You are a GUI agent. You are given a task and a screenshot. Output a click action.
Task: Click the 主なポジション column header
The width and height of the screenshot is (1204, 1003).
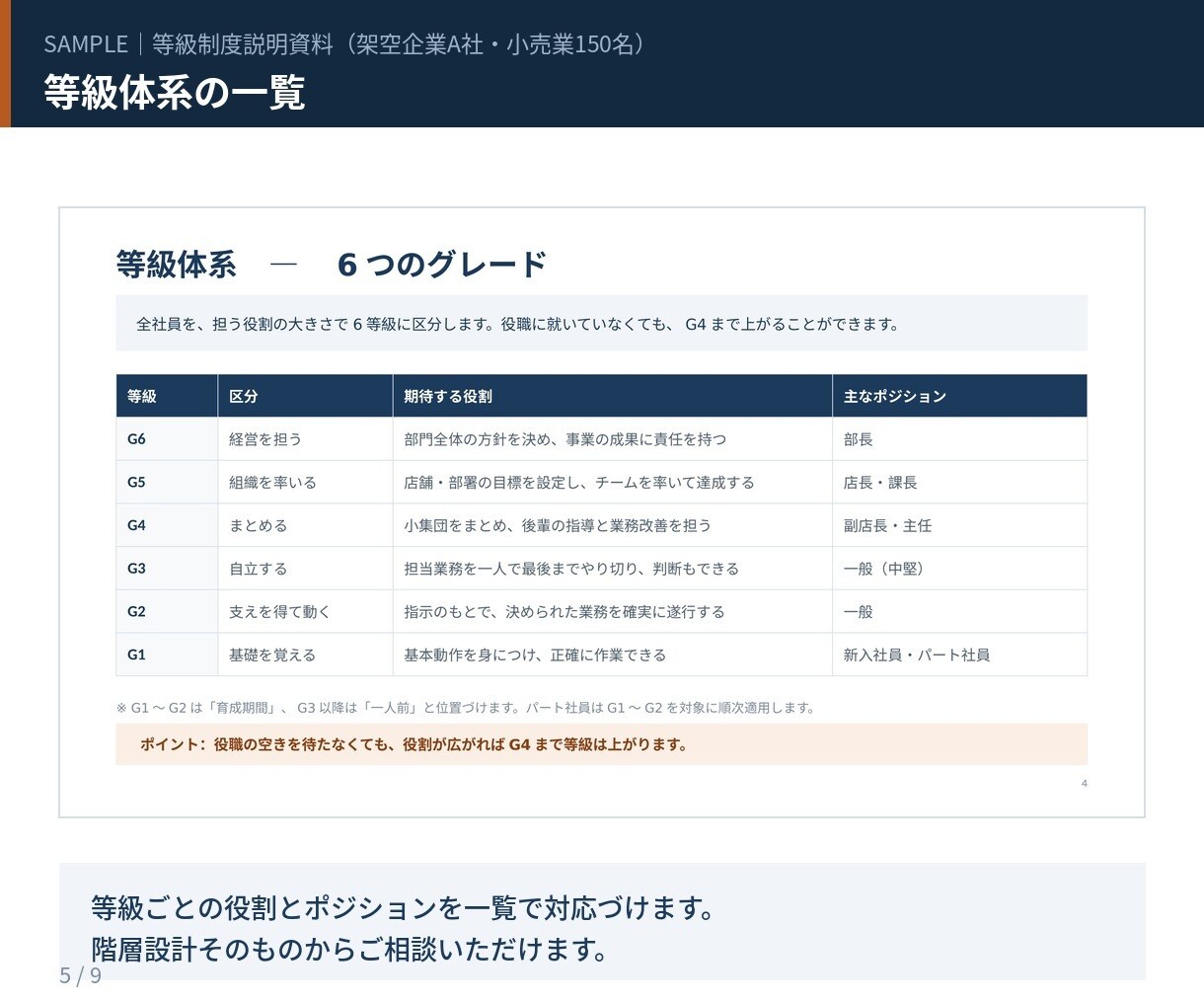pos(959,396)
